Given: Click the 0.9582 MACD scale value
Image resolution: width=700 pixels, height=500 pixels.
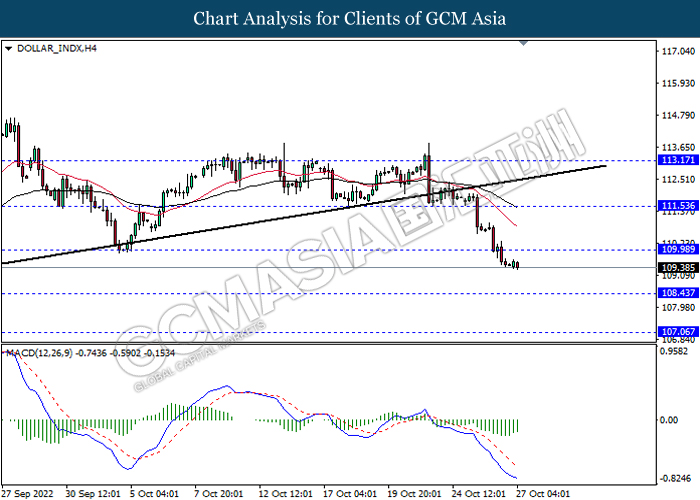Looking at the screenshot, I should [675, 351].
